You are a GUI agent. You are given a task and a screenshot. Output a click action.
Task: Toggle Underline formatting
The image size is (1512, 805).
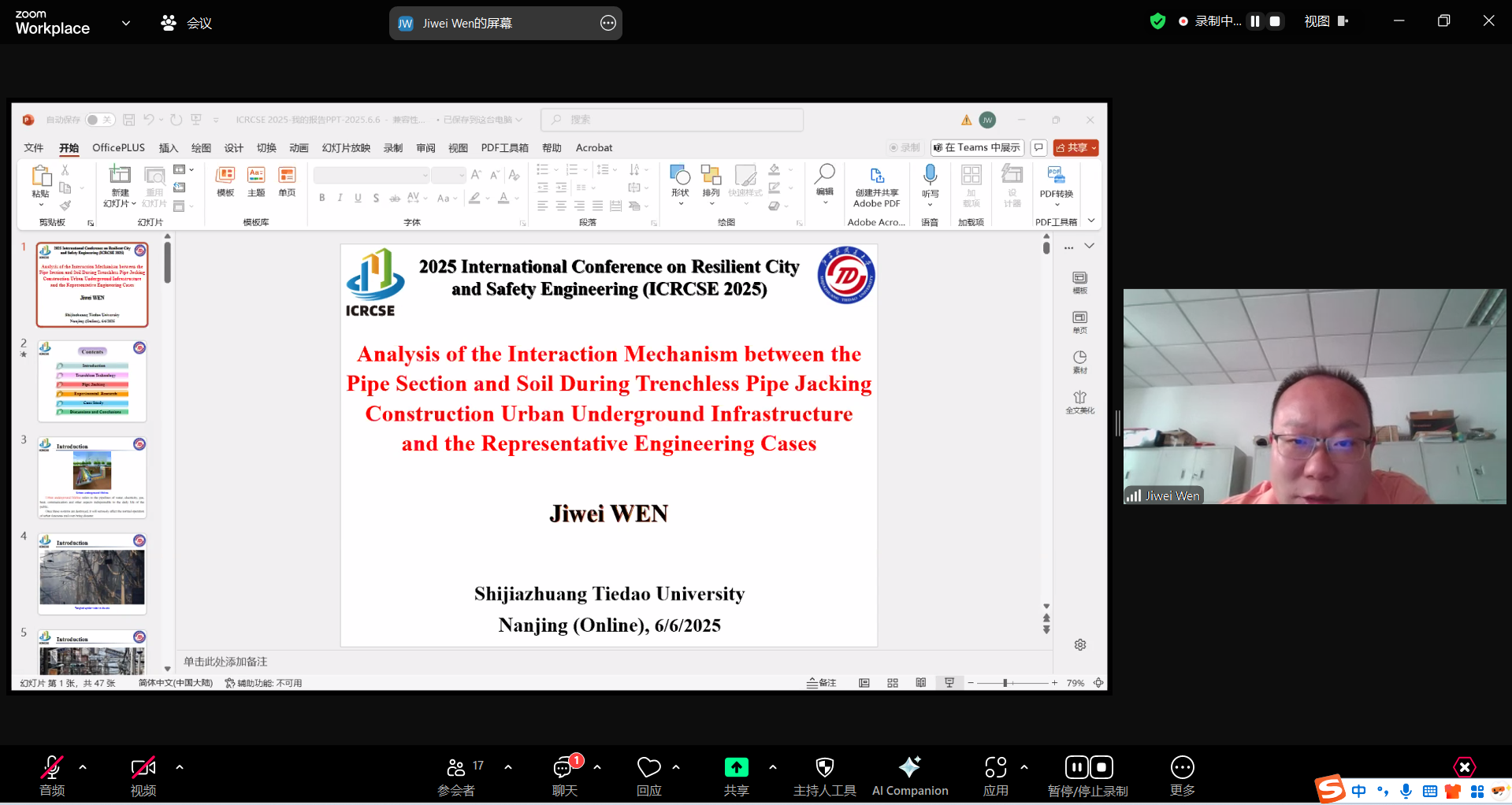(358, 198)
